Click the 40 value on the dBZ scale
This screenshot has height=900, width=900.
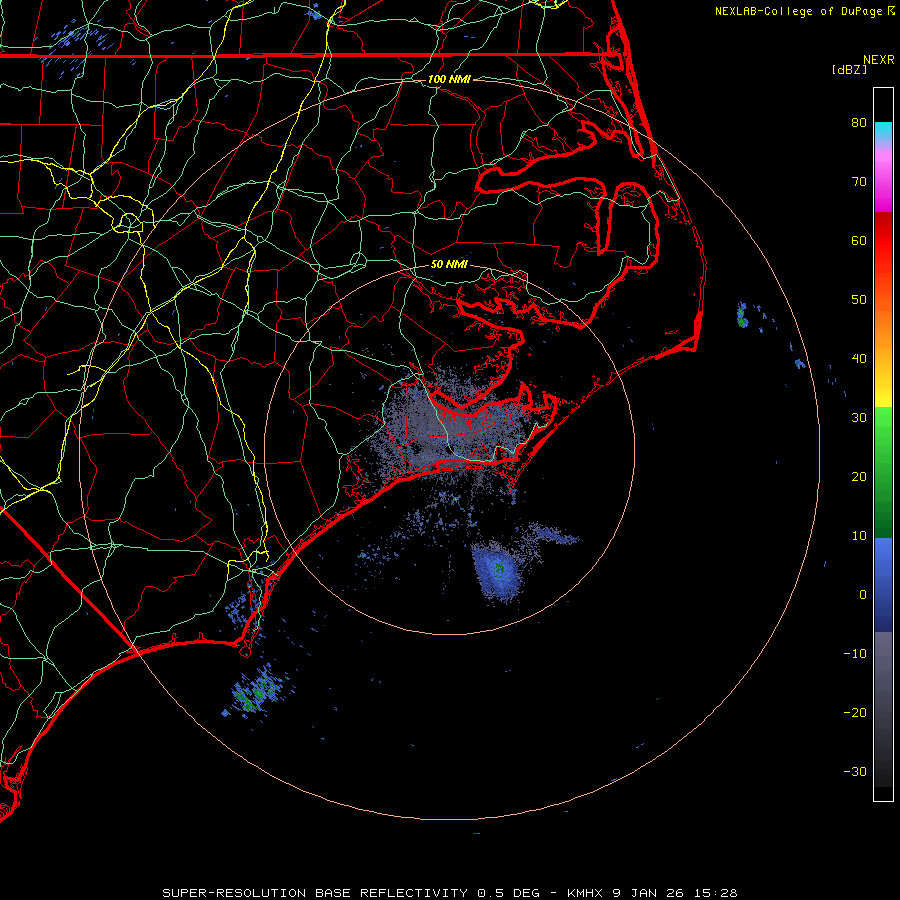click(859, 359)
